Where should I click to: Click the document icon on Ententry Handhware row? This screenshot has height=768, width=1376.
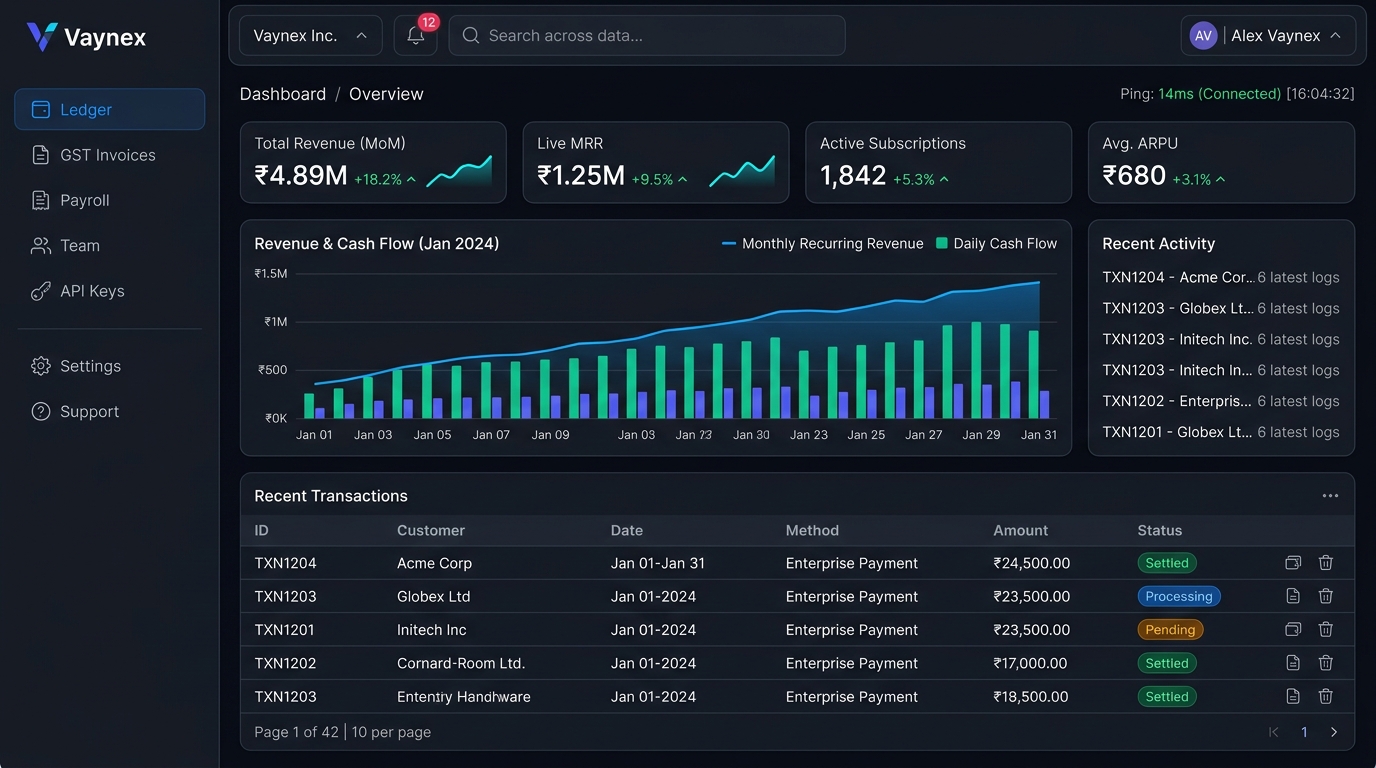[1293, 697]
